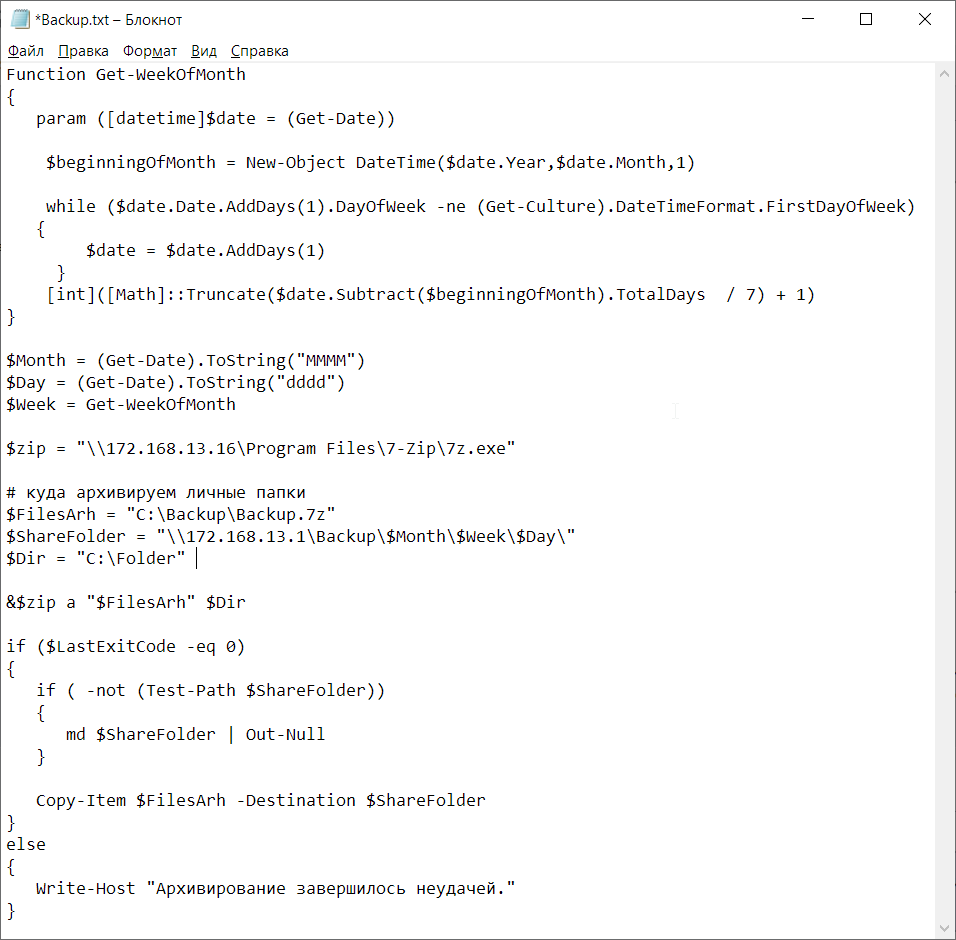Click the 'Write-Host' message line

(x=275, y=888)
